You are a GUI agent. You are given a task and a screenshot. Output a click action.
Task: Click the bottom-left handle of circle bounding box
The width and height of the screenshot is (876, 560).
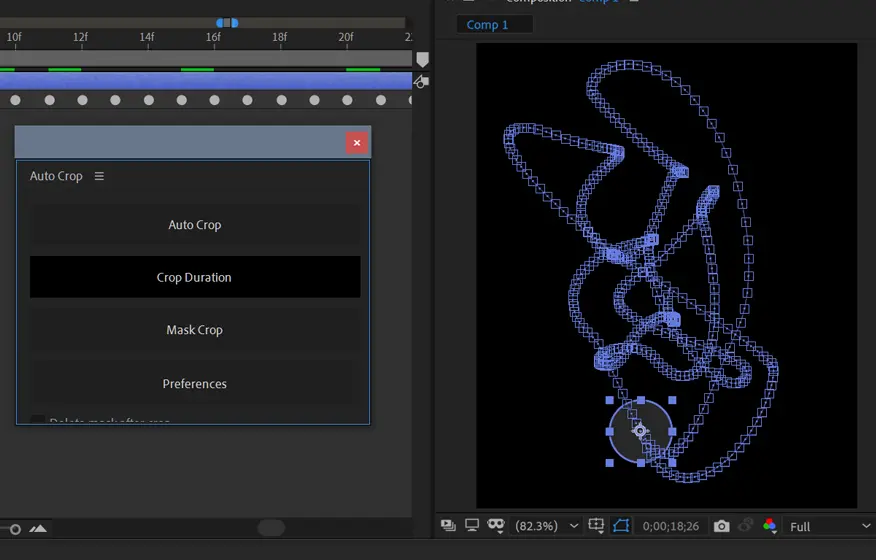pyautogui.click(x=610, y=463)
